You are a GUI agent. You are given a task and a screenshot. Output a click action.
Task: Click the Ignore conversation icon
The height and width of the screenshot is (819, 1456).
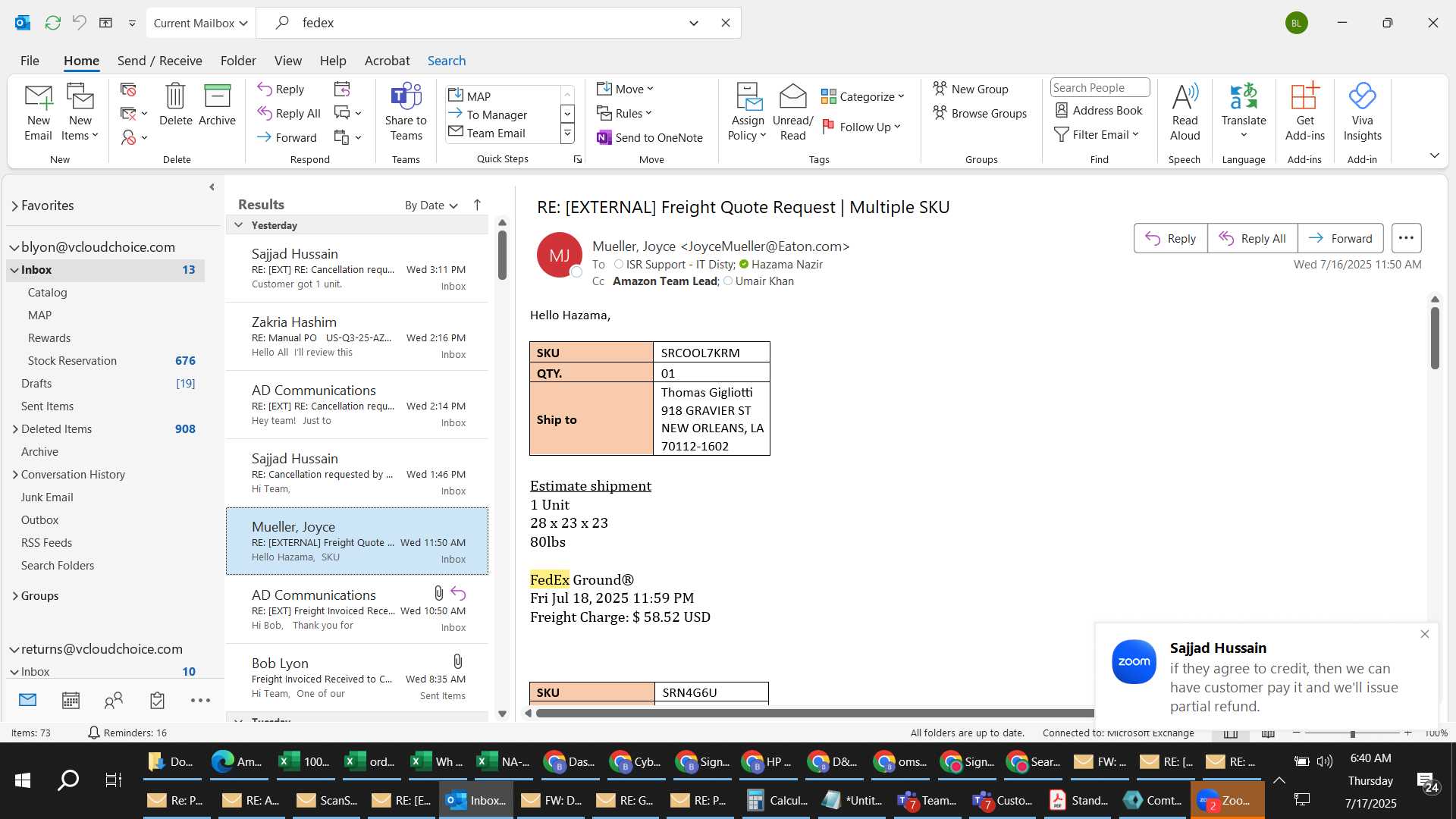click(128, 89)
